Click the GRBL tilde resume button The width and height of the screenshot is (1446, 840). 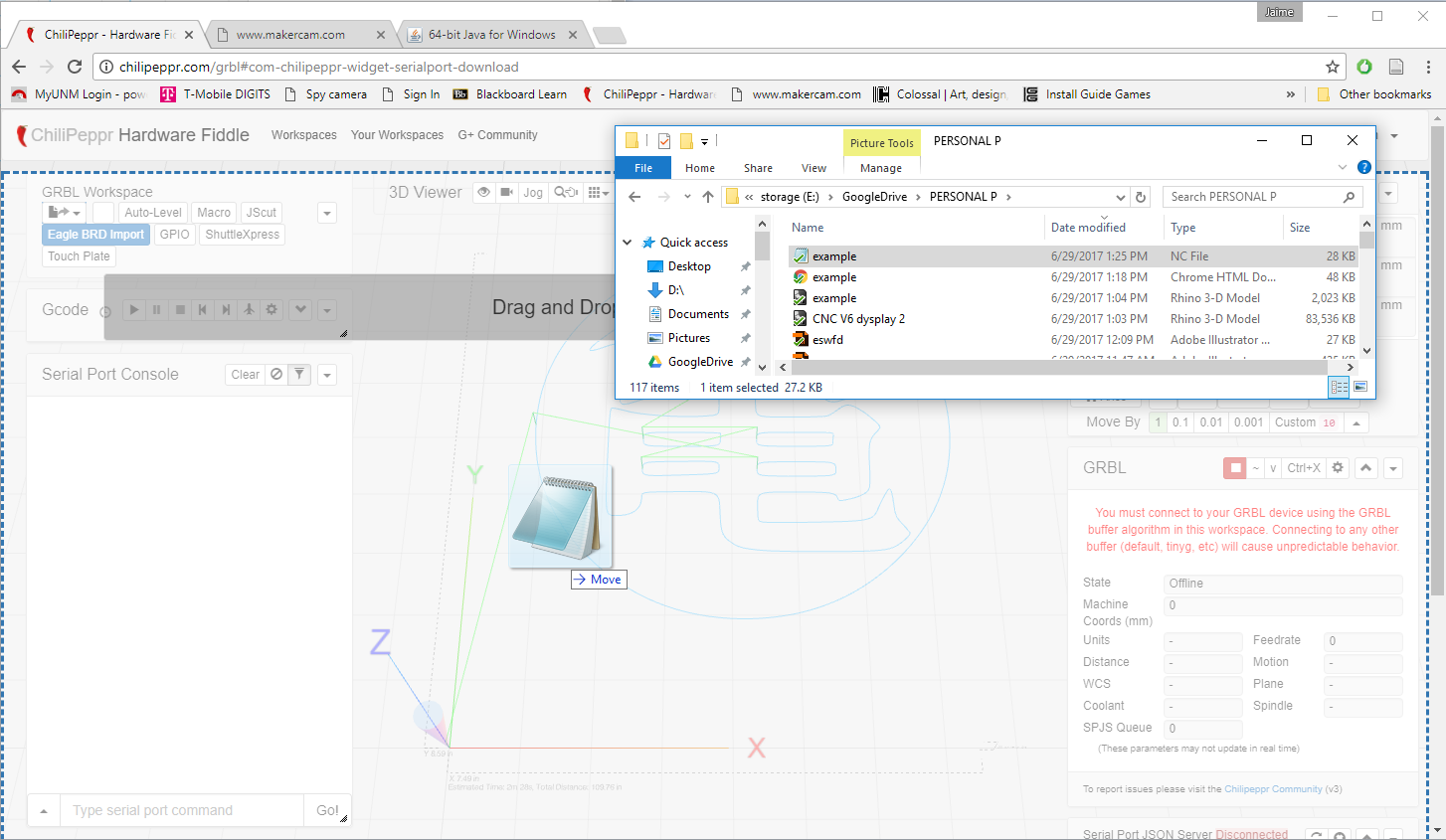pyautogui.click(x=1256, y=468)
